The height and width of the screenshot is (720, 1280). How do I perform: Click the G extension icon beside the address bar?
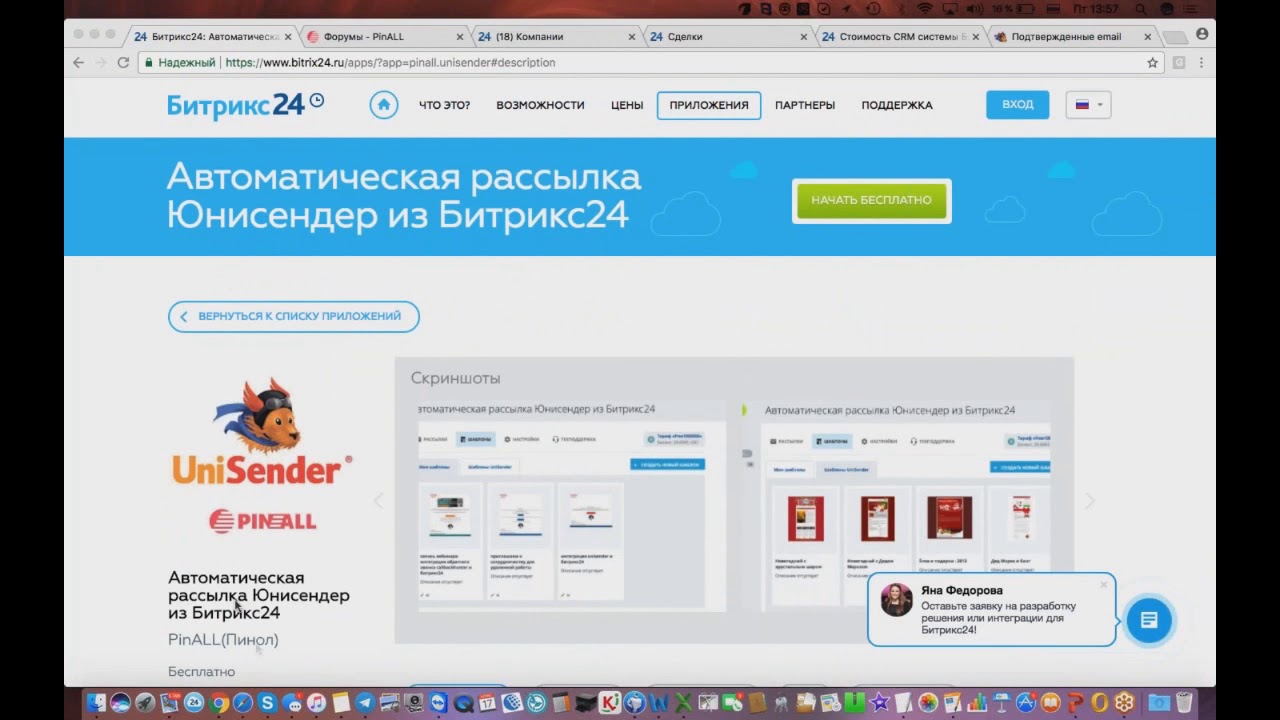coord(1179,62)
